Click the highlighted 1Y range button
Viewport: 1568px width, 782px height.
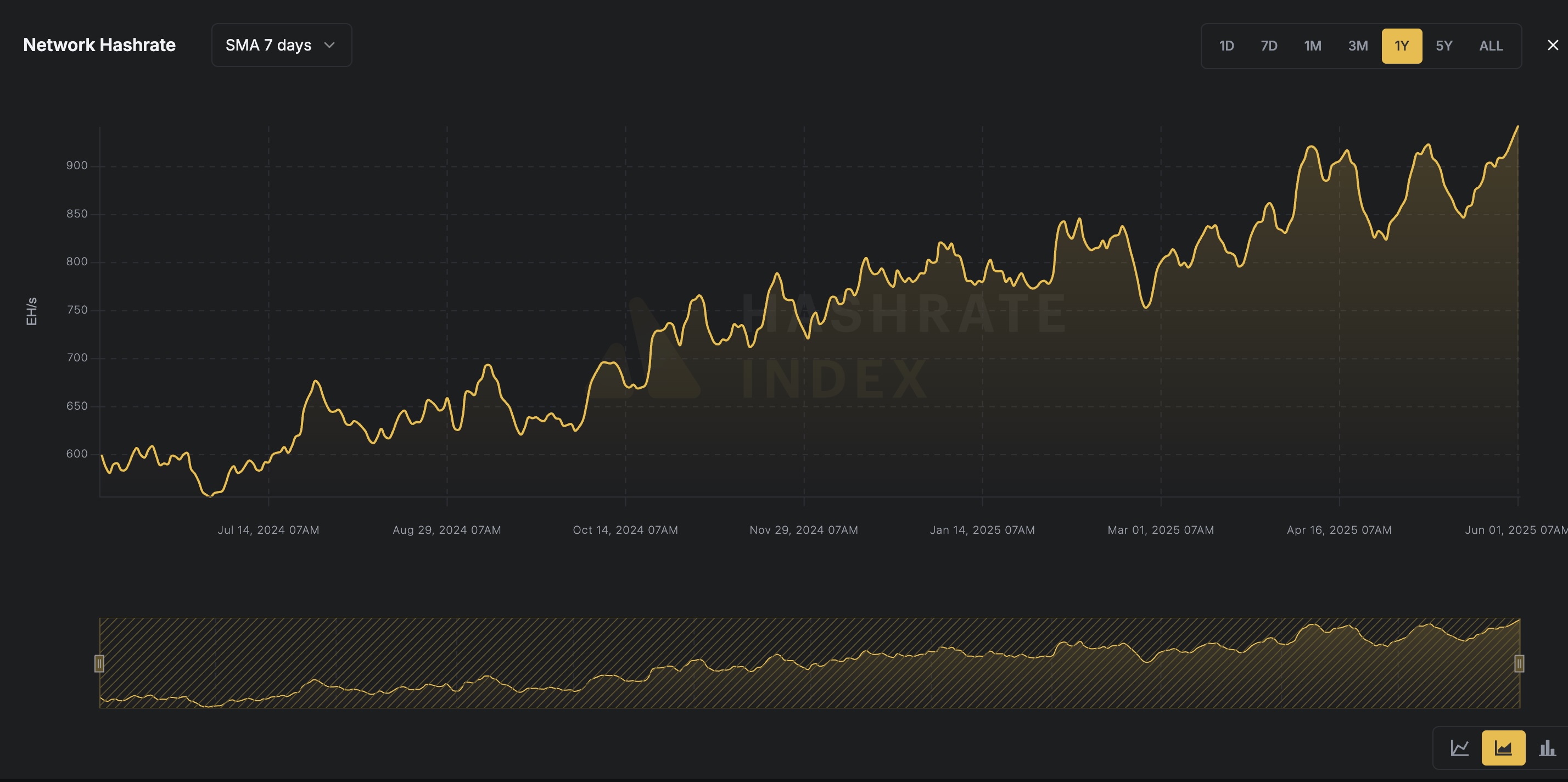1401,46
